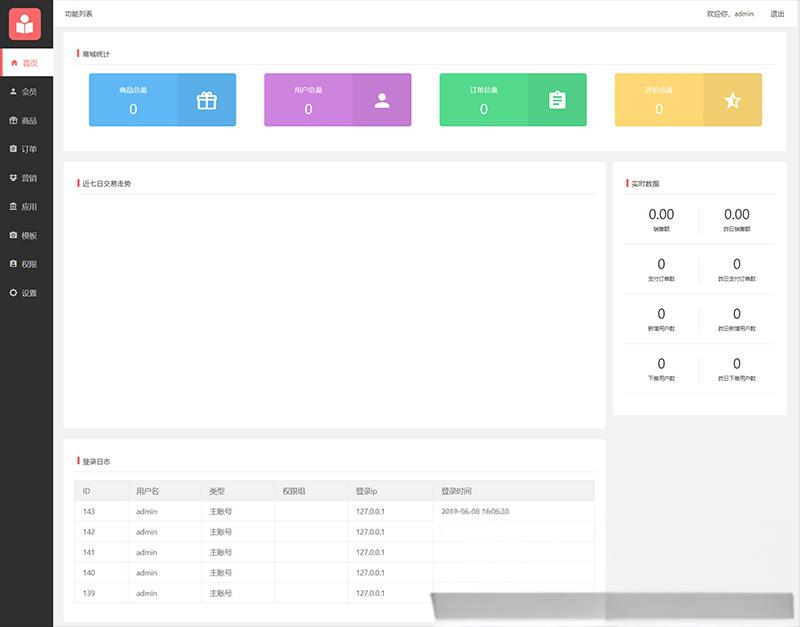Click 127.0.0.1 IP in row 140

370,572
